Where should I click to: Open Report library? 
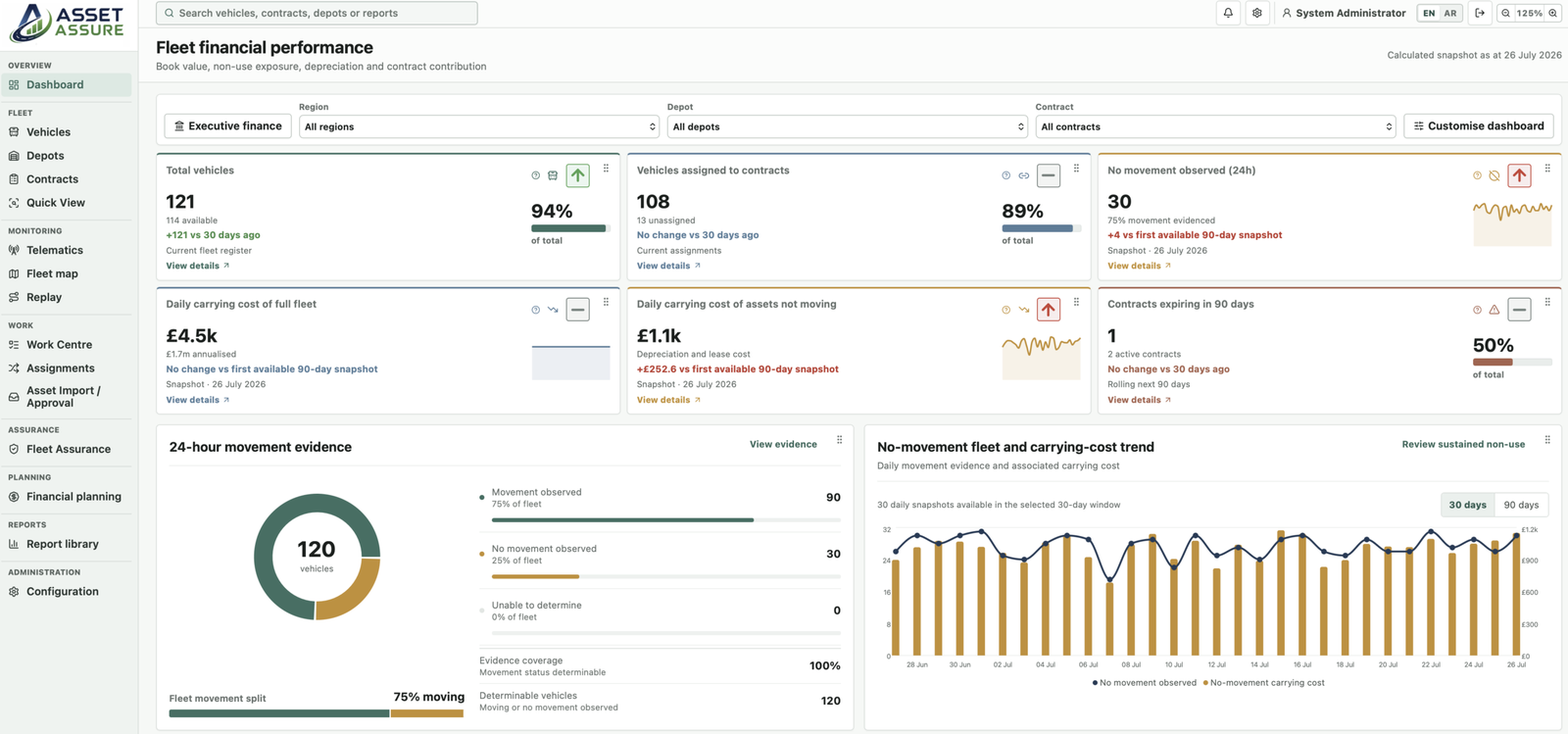(67, 544)
